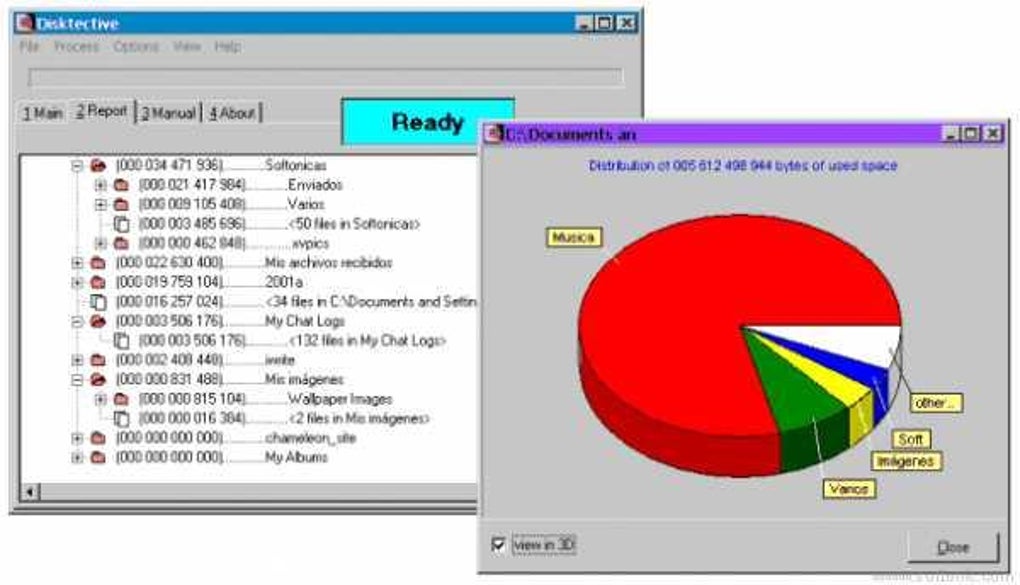Click the chameleon_site folder icon
Image resolution: width=1020 pixels, height=585 pixels.
coord(98,438)
